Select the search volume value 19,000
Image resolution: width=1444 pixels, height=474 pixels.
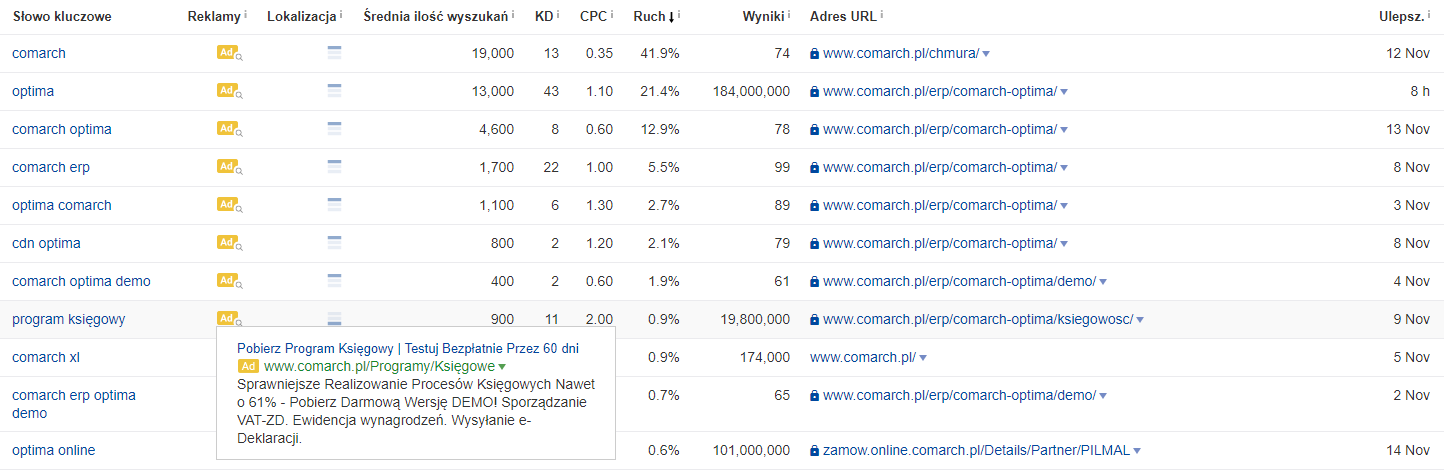[493, 53]
